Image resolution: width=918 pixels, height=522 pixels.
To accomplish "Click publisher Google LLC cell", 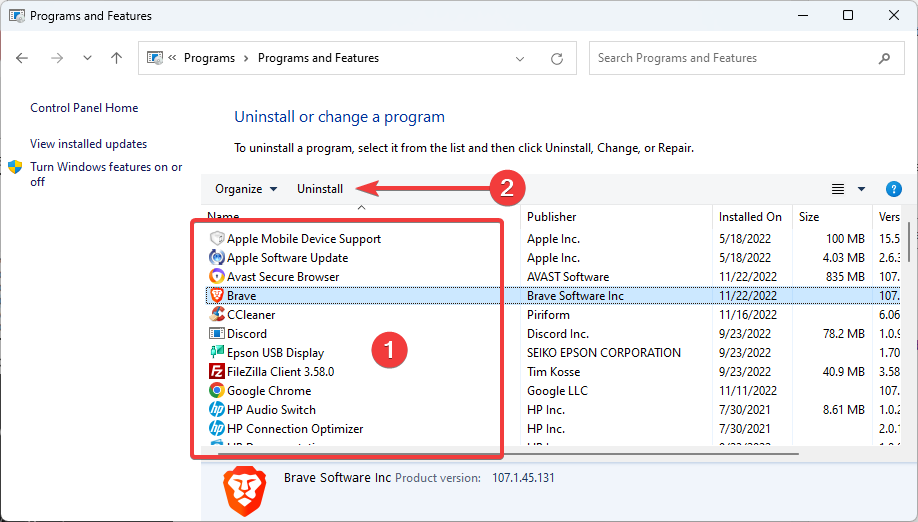I will [557, 390].
